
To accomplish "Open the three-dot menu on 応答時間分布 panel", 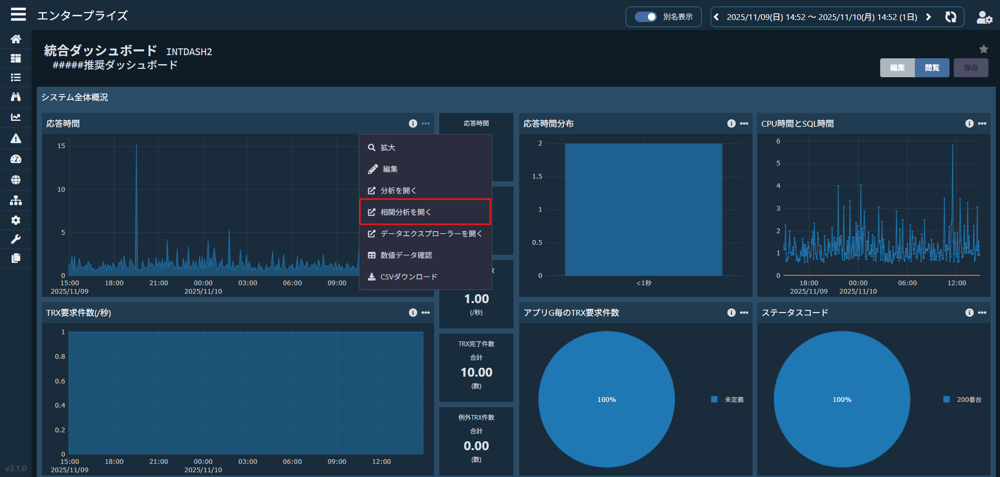I will coord(744,124).
